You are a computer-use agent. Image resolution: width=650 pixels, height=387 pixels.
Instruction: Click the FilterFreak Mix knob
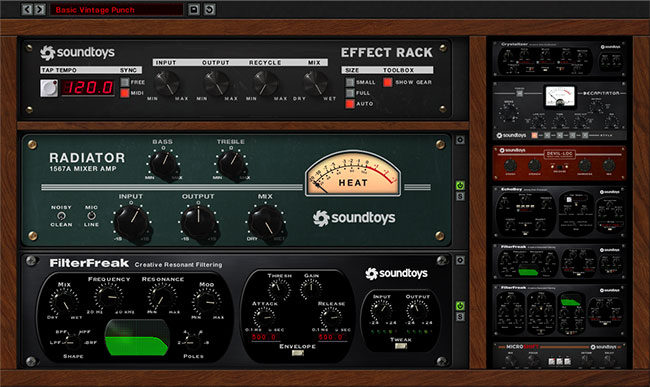[x=64, y=302]
